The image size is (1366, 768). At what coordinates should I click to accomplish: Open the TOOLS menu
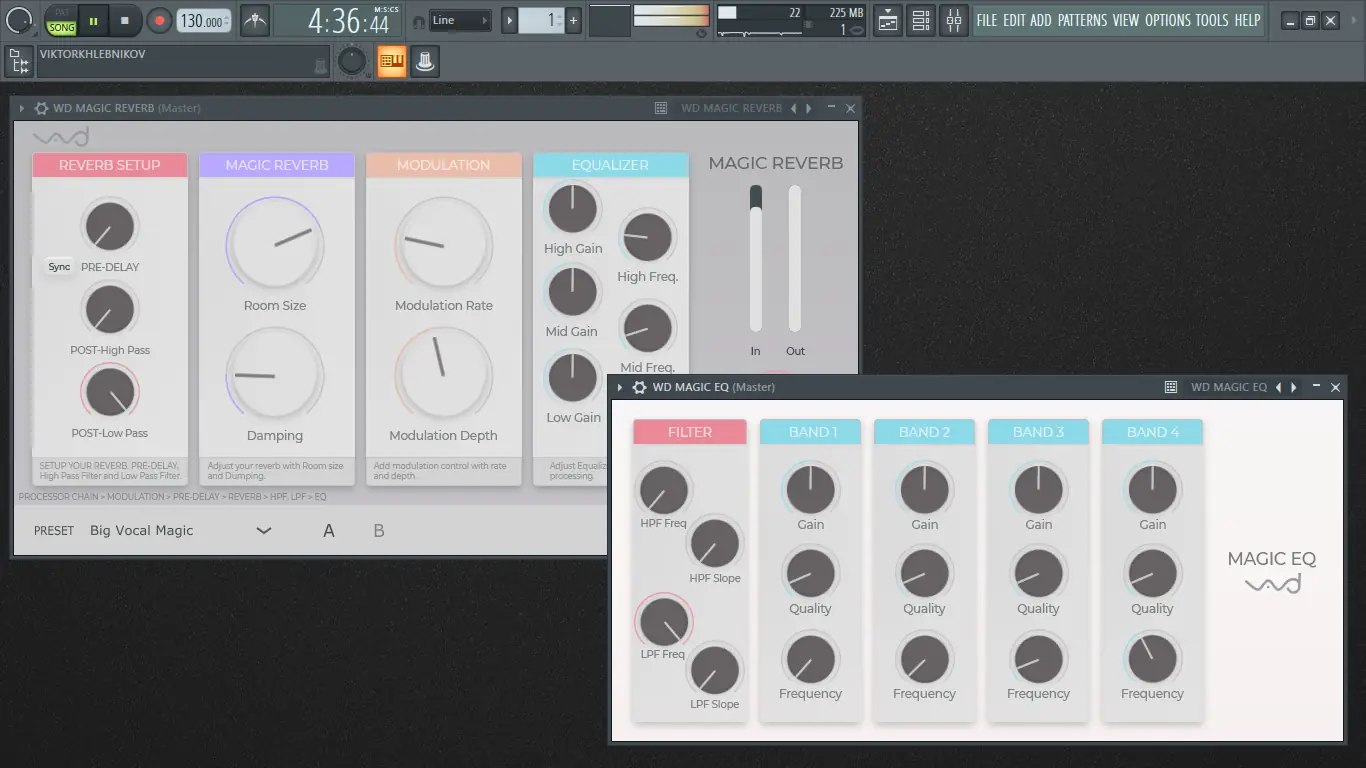[1212, 20]
